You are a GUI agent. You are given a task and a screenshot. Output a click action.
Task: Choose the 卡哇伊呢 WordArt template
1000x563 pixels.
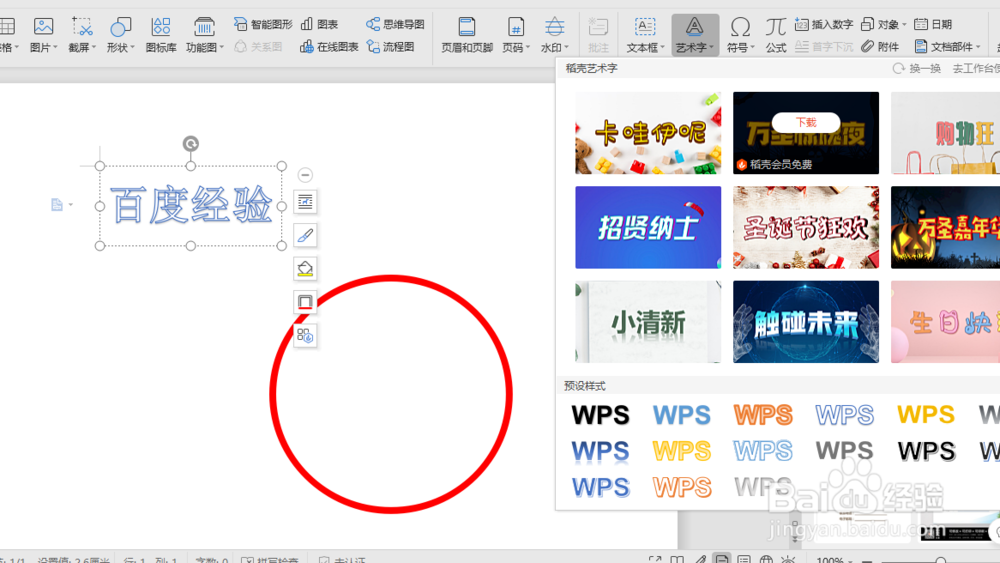click(648, 133)
